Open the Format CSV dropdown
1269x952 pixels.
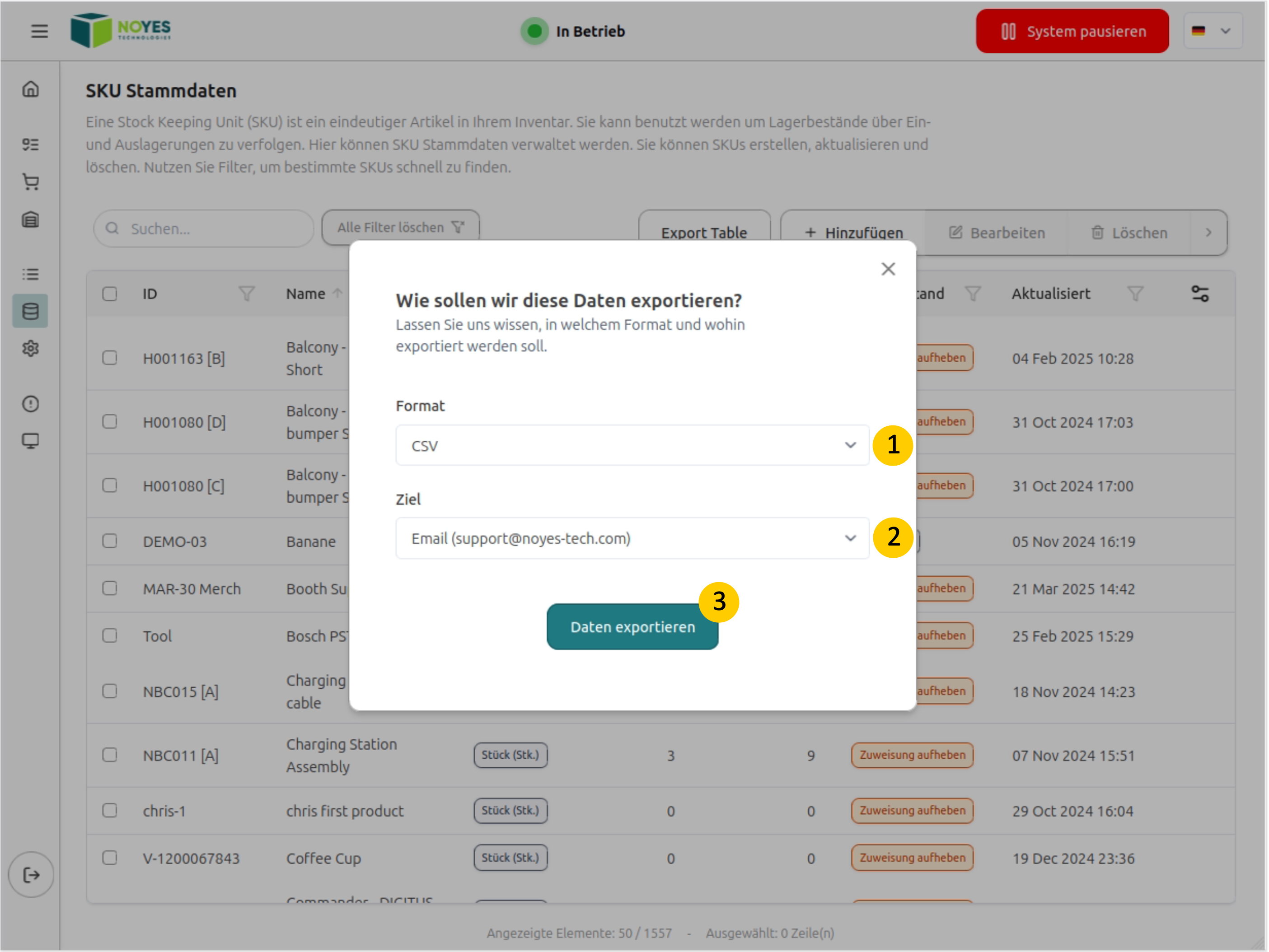(632, 446)
